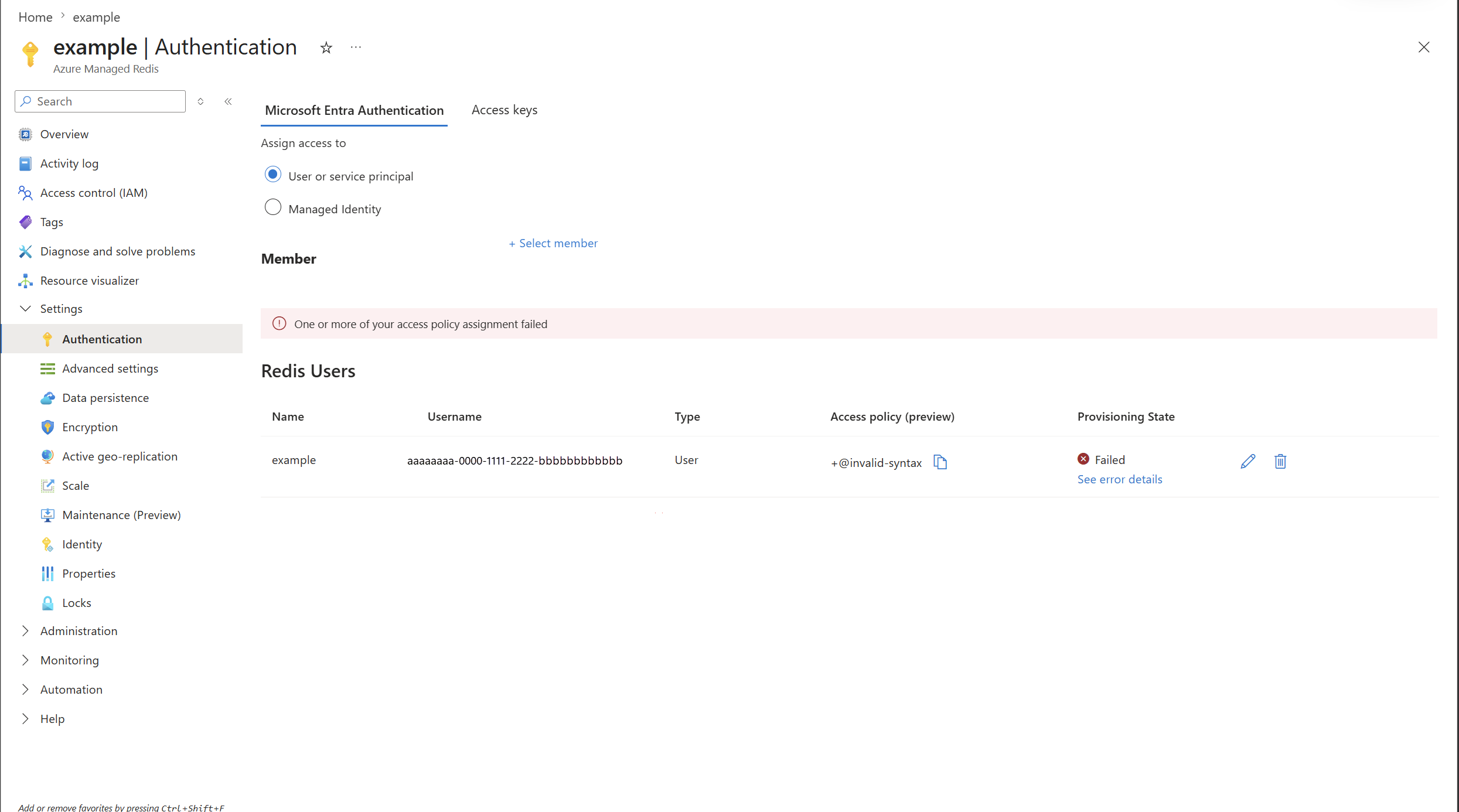Click See error details link
The height and width of the screenshot is (812, 1459).
pyautogui.click(x=1120, y=480)
